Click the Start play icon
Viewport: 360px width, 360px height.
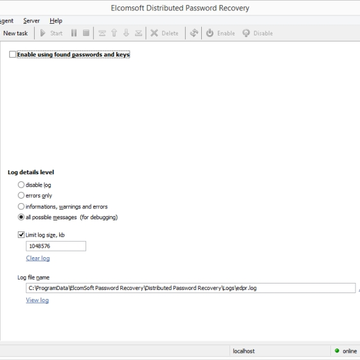click(43, 33)
